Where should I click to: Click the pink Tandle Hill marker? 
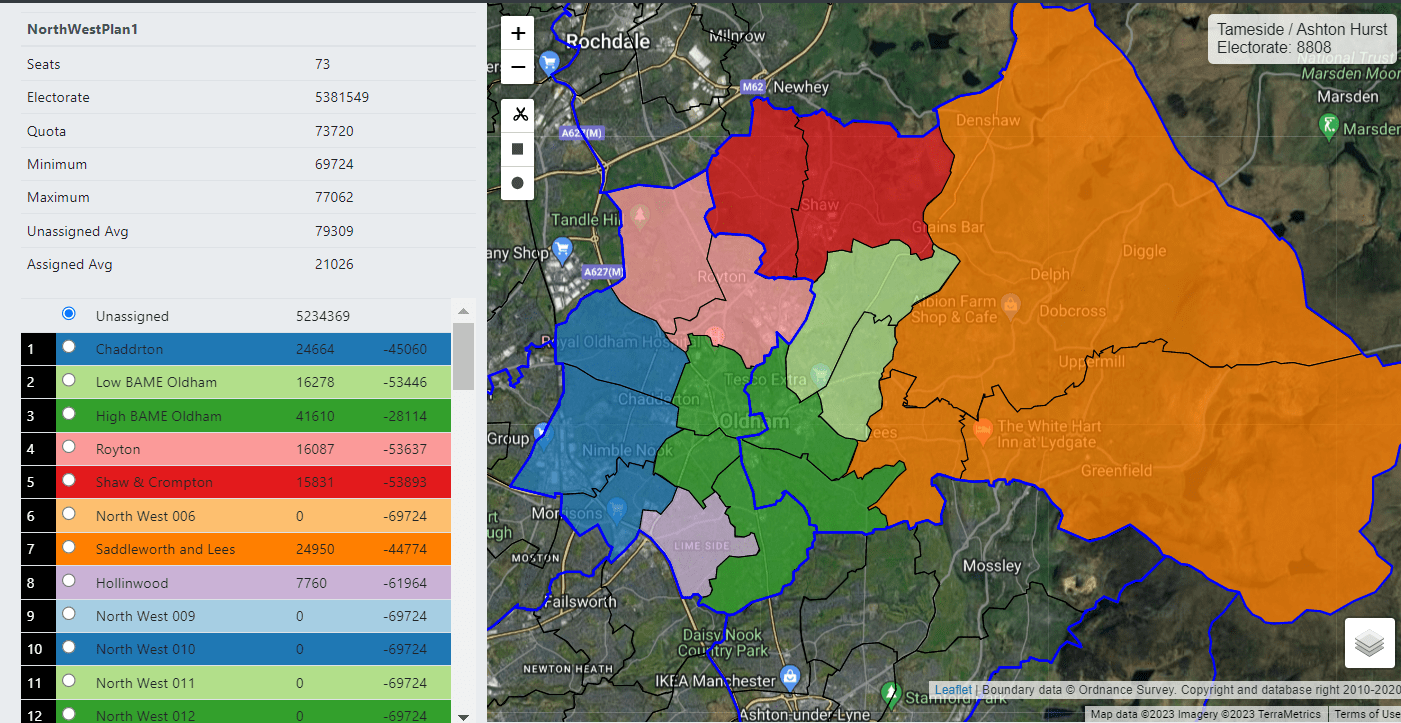(640, 214)
